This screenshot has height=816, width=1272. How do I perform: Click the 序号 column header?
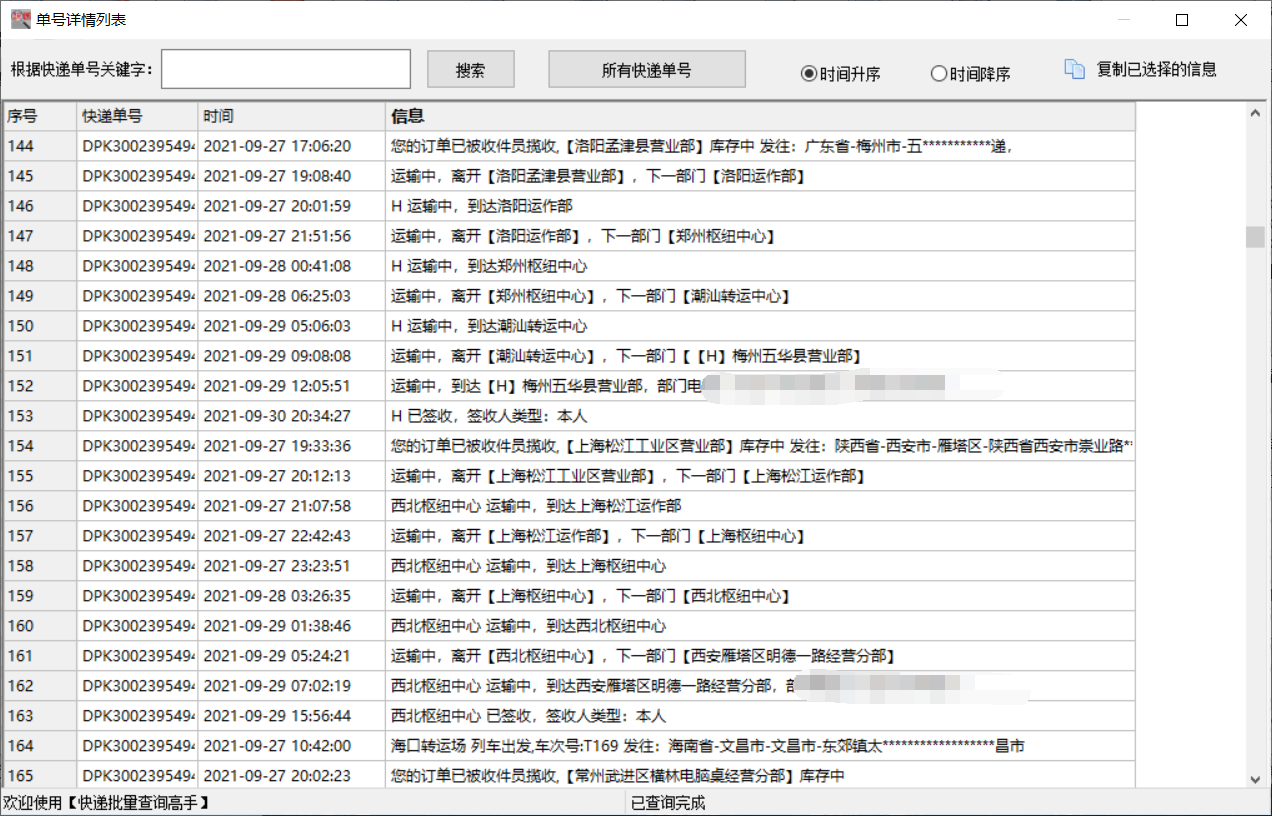[x=39, y=116]
